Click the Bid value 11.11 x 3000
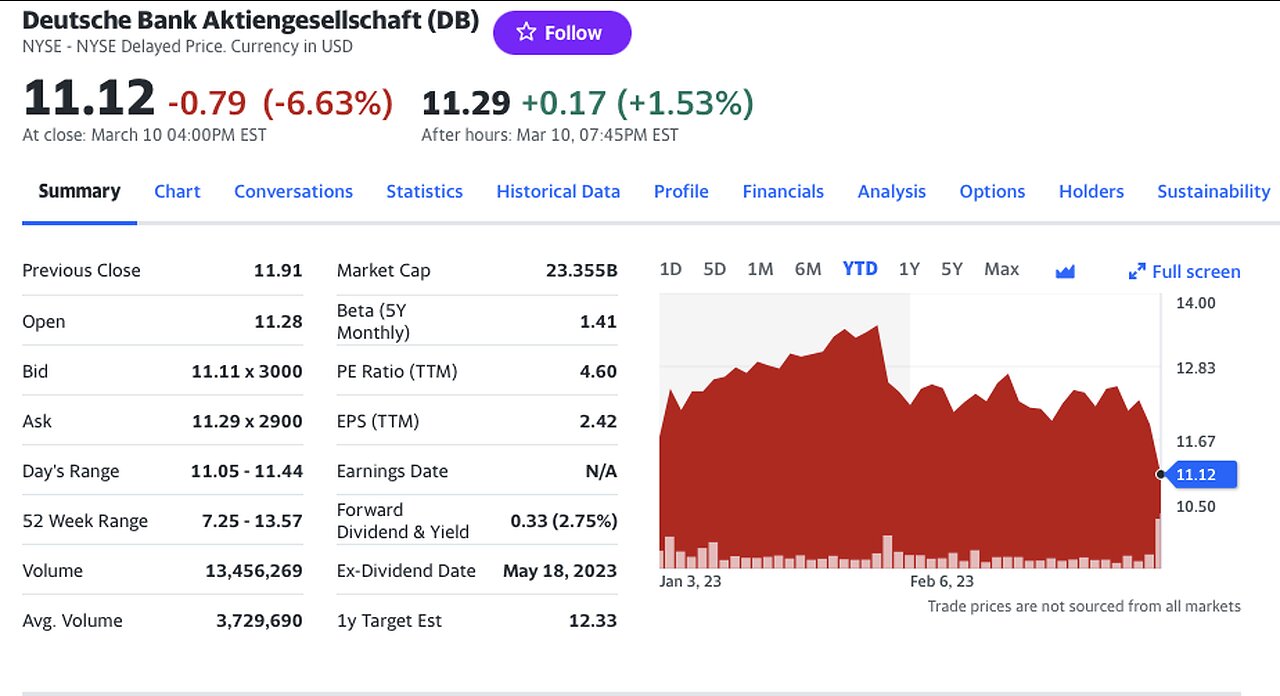Image resolution: width=1280 pixels, height=696 pixels. pos(247,371)
